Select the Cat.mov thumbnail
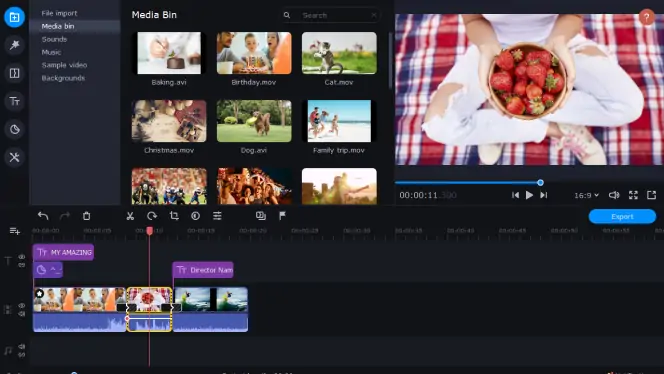Screen dimensions: 664x374 click(339, 53)
